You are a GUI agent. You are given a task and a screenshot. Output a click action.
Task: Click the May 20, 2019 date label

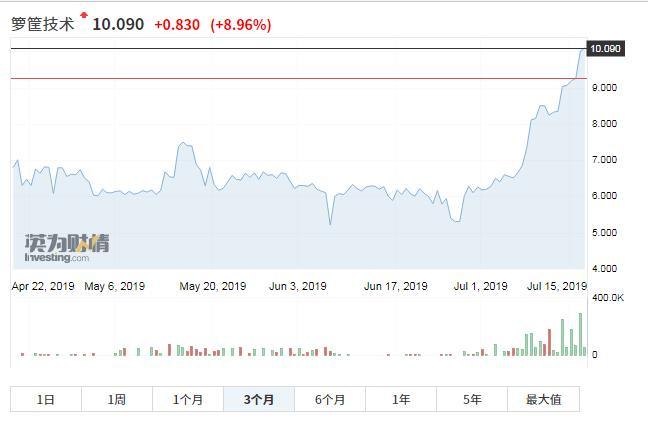pos(213,286)
